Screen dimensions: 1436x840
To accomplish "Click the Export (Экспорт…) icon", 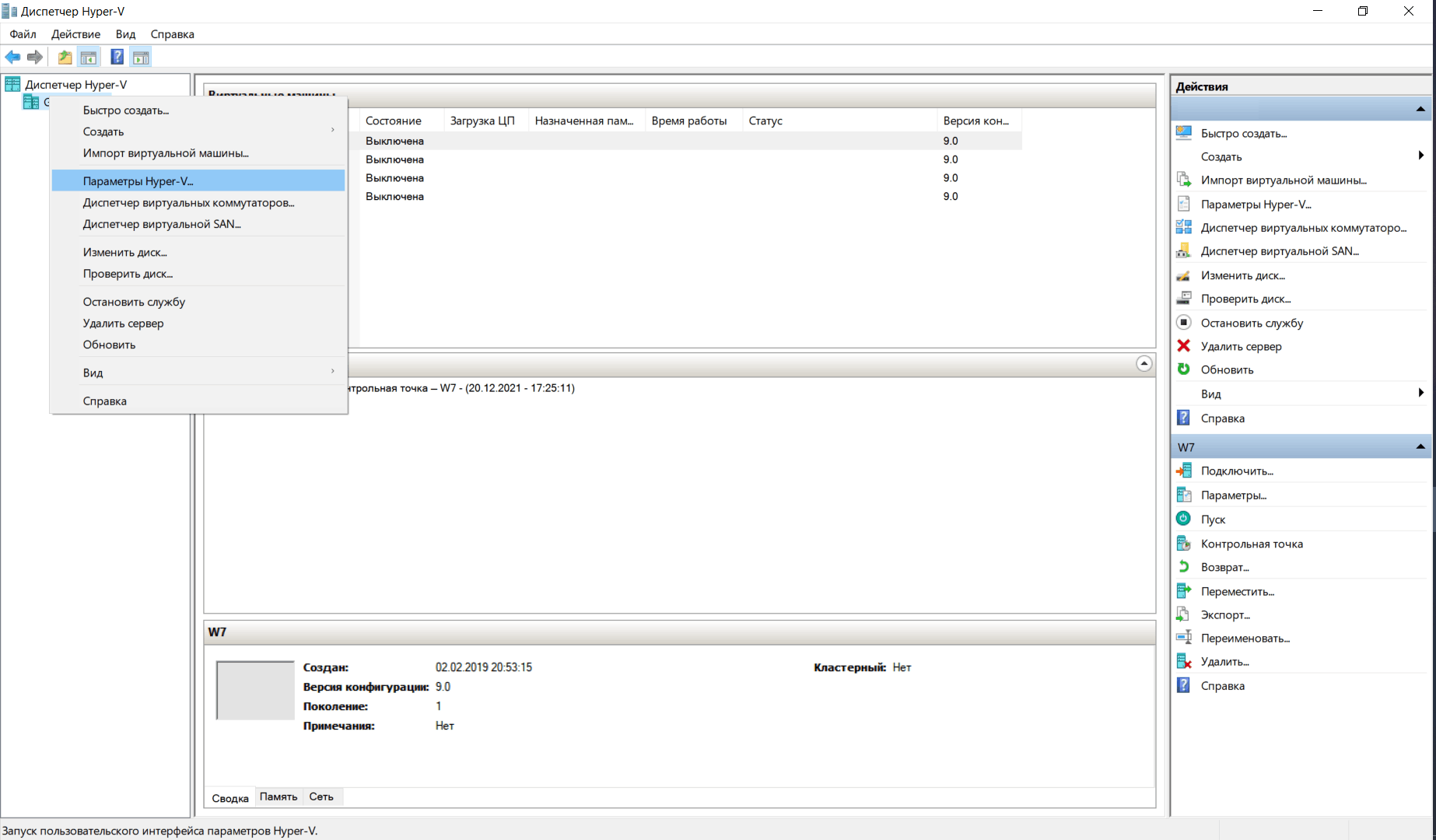I will coord(1184,614).
